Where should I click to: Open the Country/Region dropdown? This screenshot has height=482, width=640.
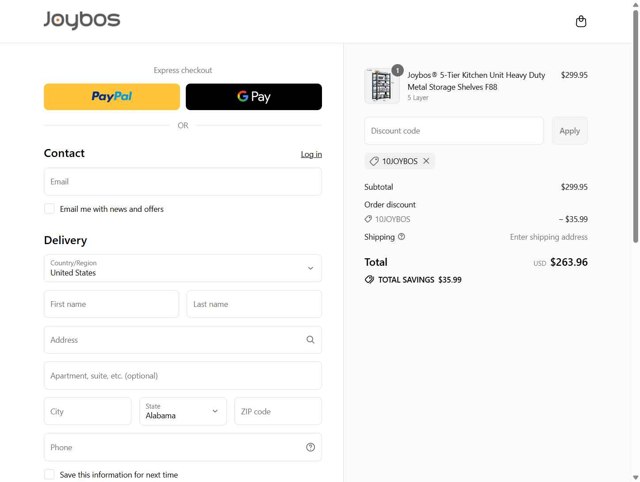(183, 268)
